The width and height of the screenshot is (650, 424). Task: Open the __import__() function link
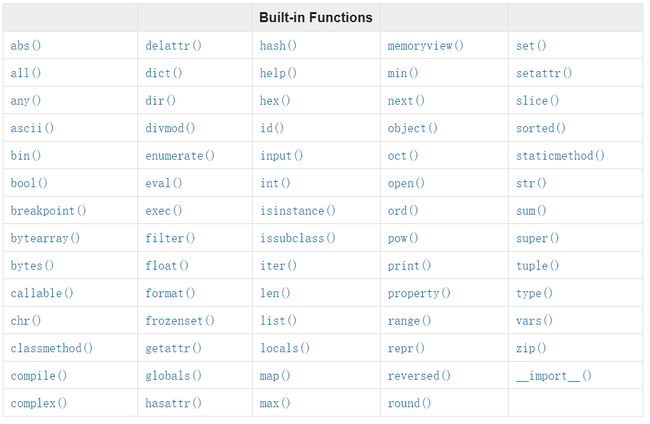click(553, 376)
